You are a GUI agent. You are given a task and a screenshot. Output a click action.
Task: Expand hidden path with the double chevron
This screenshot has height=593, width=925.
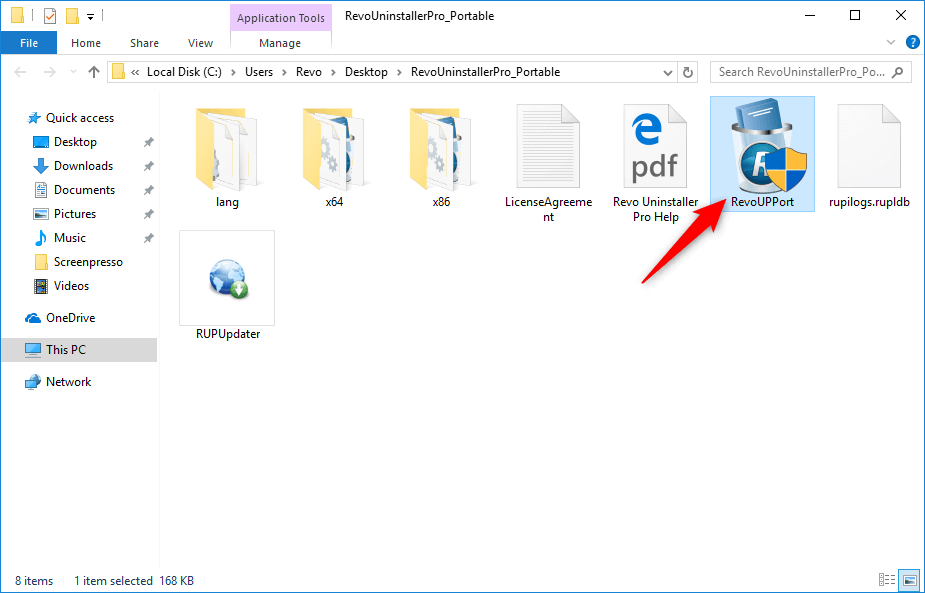tap(136, 72)
